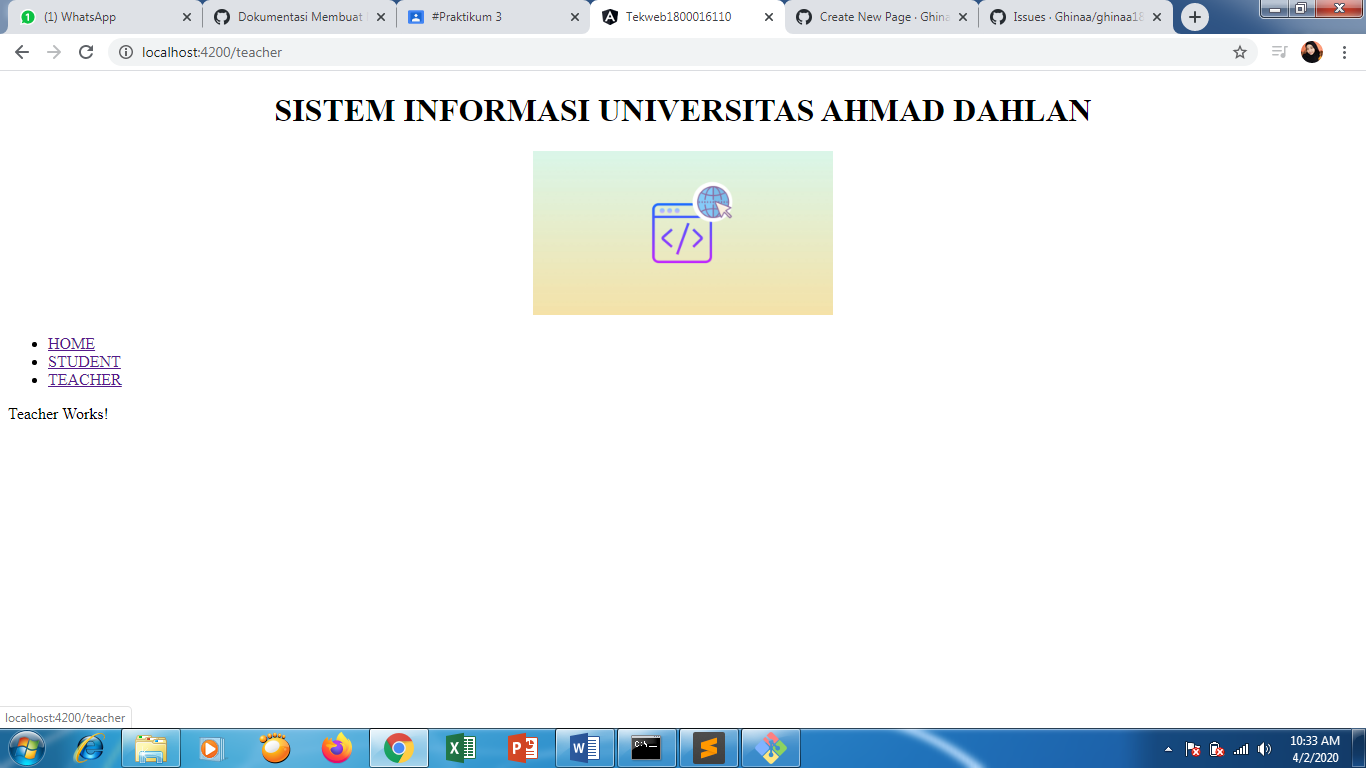1366x768 pixels.
Task: Close the Issues Ghinaa tab
Action: pyautogui.click(x=1156, y=17)
